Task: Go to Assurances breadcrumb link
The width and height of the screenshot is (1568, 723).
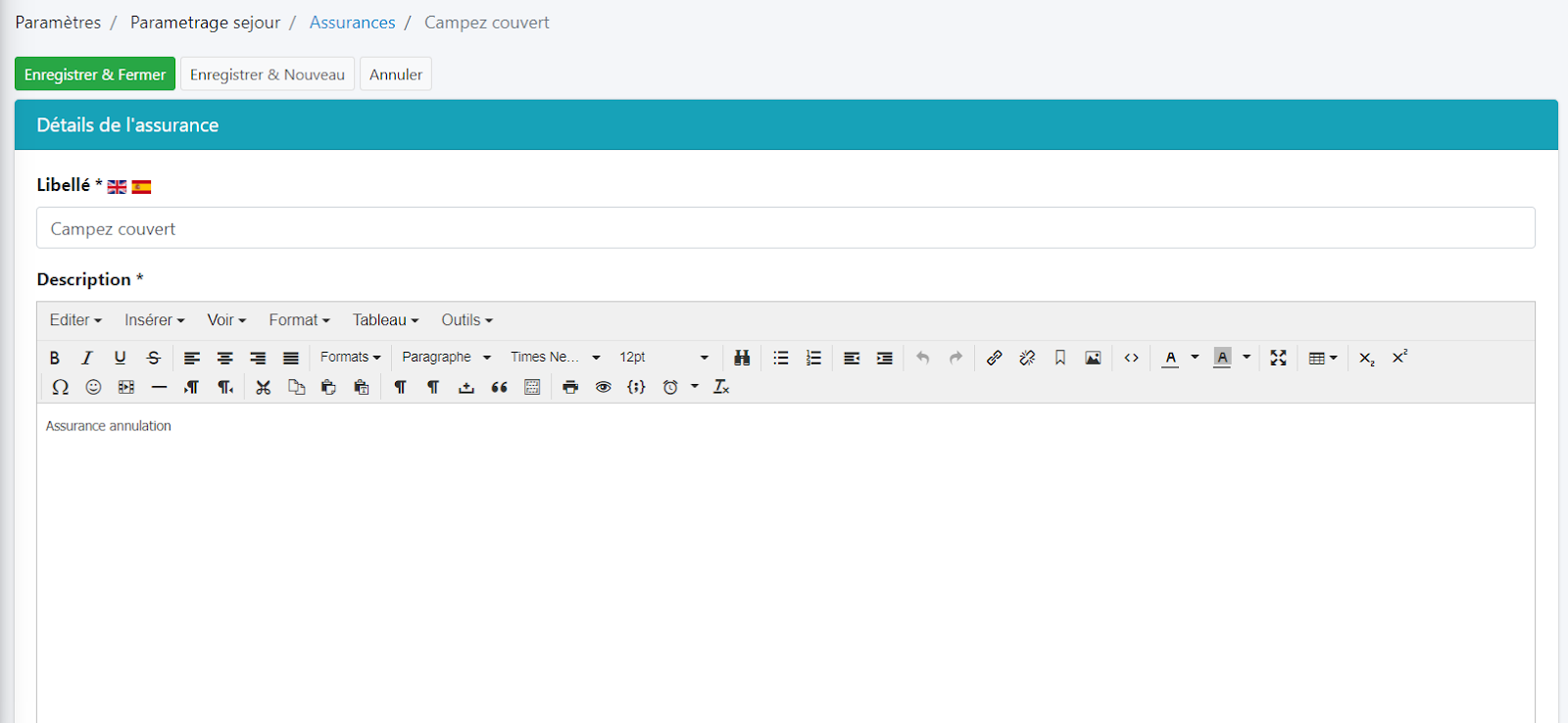Action: (x=352, y=23)
